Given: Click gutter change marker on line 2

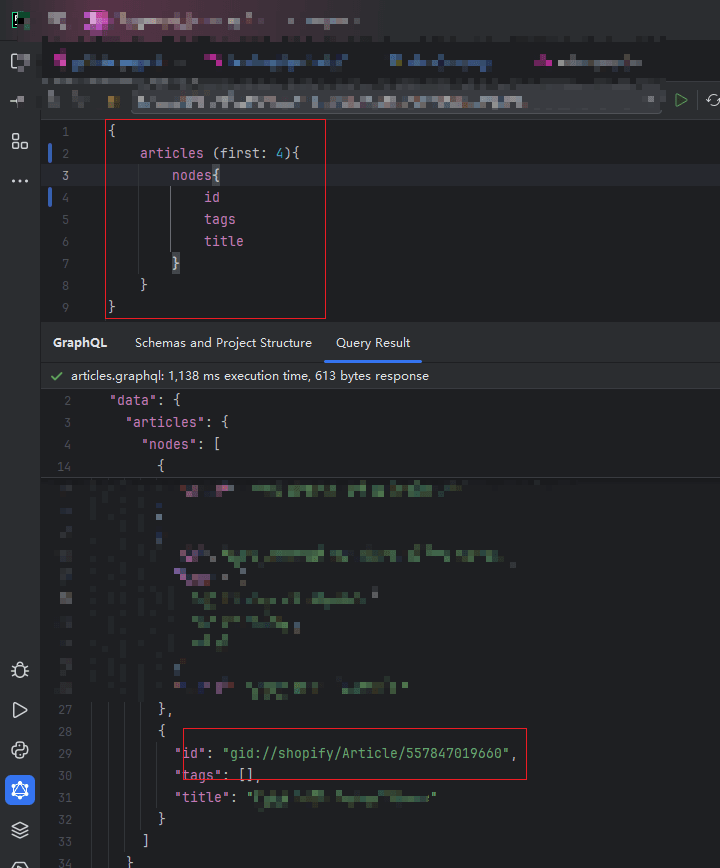Looking at the screenshot, I should pos(50,153).
